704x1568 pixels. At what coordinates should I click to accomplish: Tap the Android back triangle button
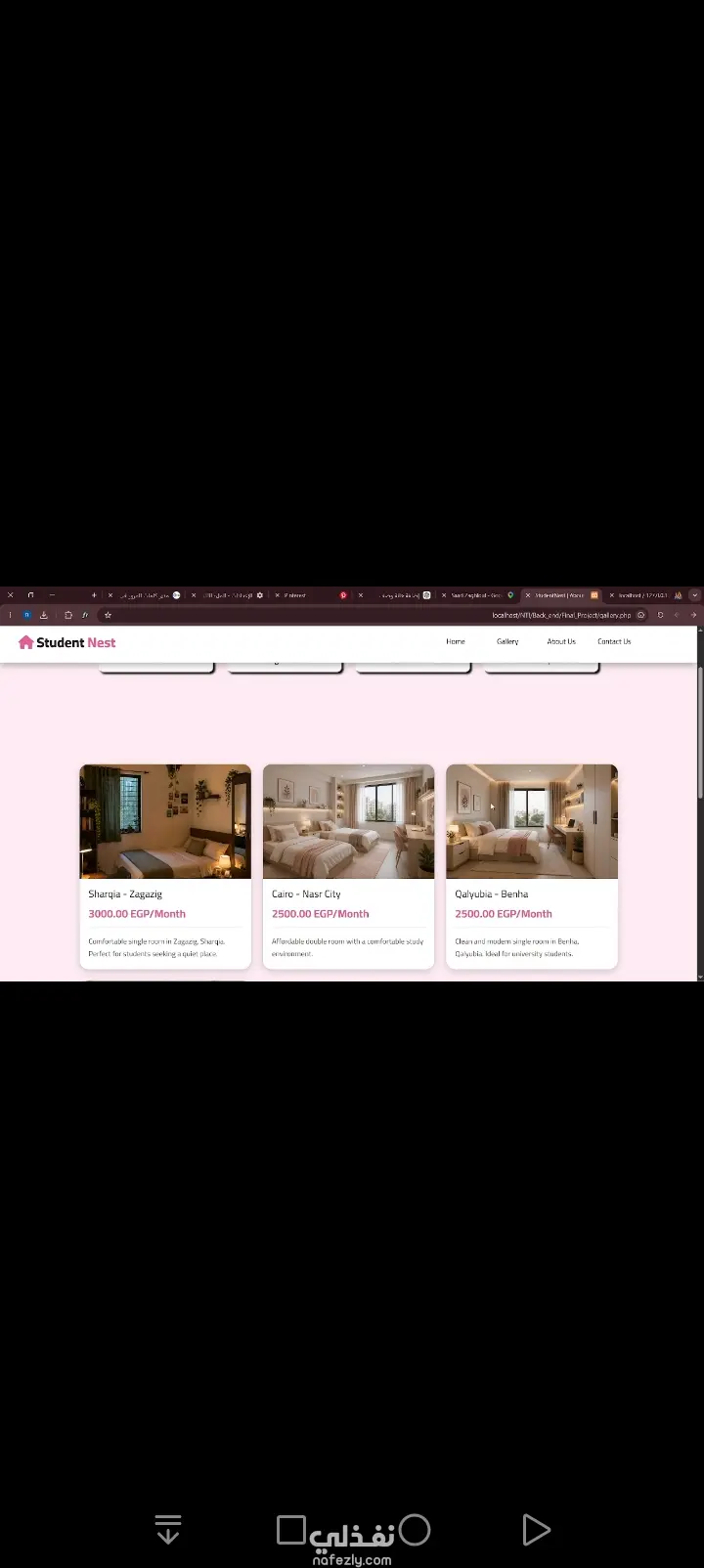pyautogui.click(x=536, y=1530)
